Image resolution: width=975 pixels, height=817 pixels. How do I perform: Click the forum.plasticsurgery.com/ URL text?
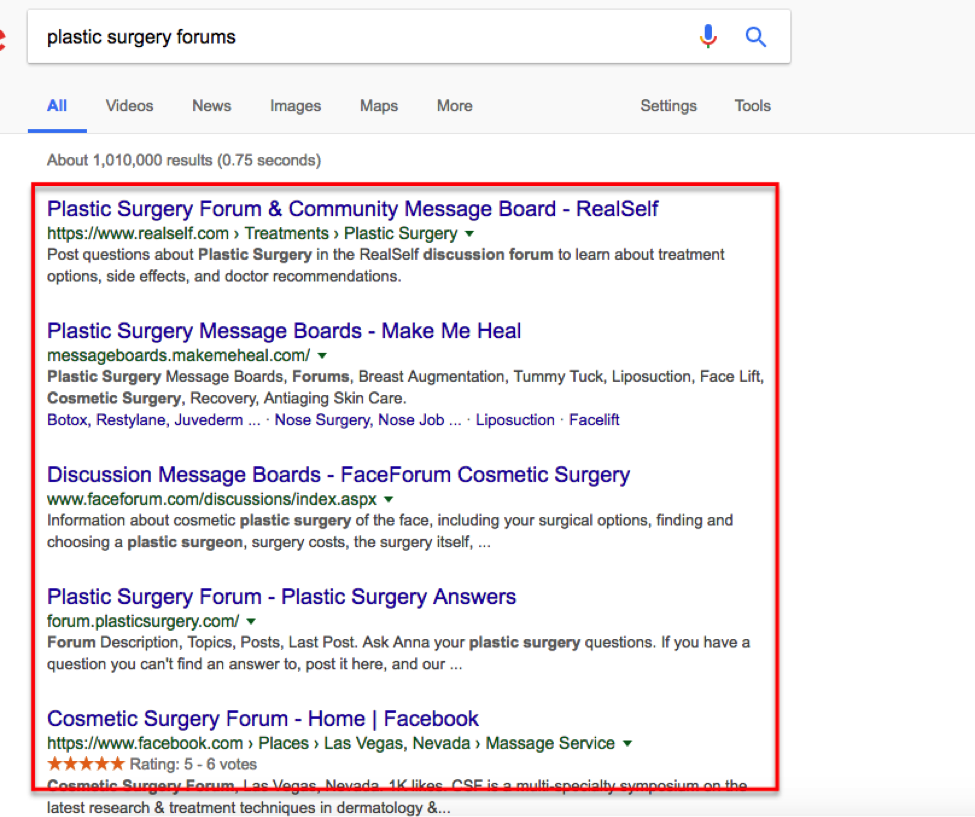tap(143, 621)
